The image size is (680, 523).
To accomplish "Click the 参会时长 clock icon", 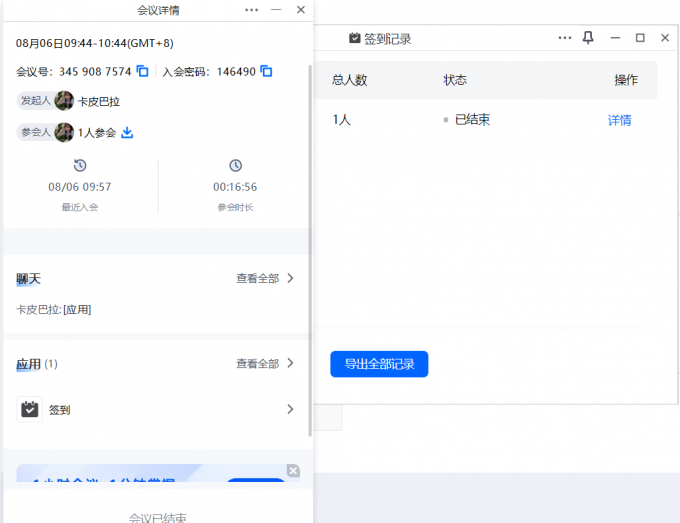I will tap(235, 165).
